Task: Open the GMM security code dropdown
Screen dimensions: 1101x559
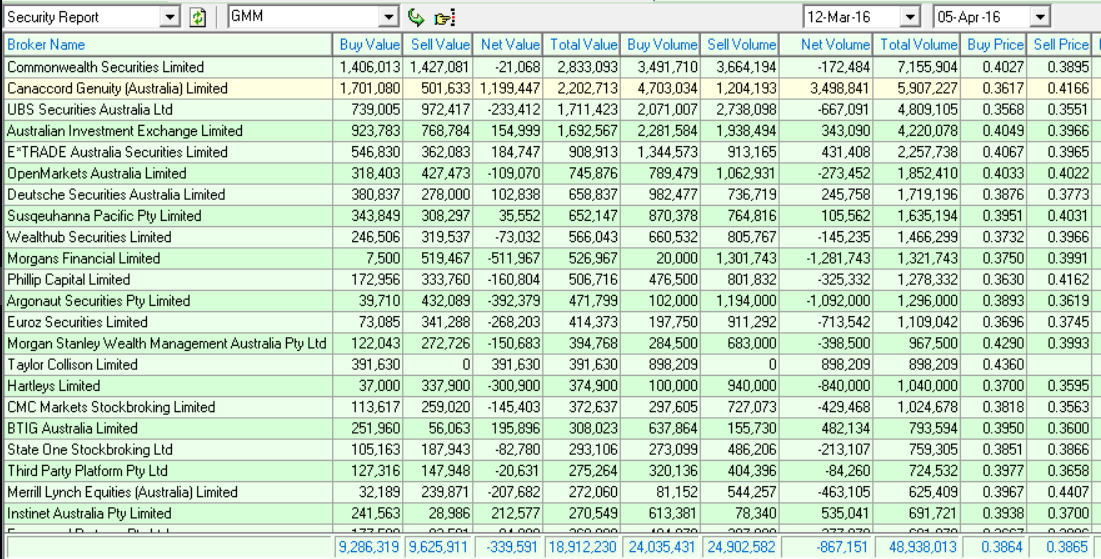Action: click(389, 17)
